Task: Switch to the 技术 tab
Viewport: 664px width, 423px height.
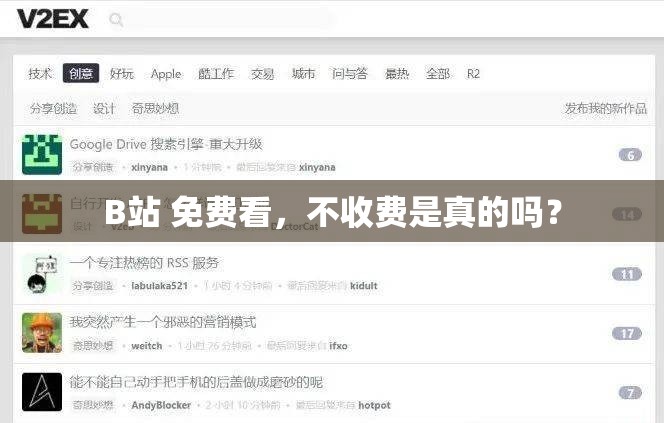Action: [x=40, y=73]
